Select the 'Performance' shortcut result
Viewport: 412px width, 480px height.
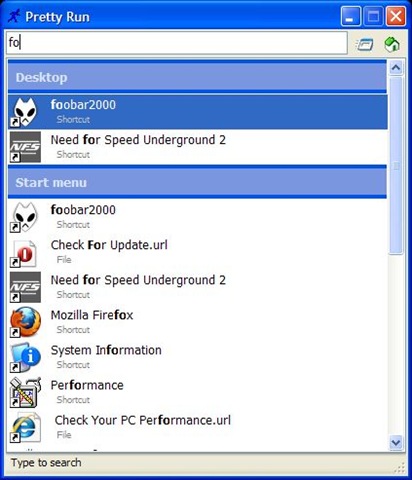87,385
